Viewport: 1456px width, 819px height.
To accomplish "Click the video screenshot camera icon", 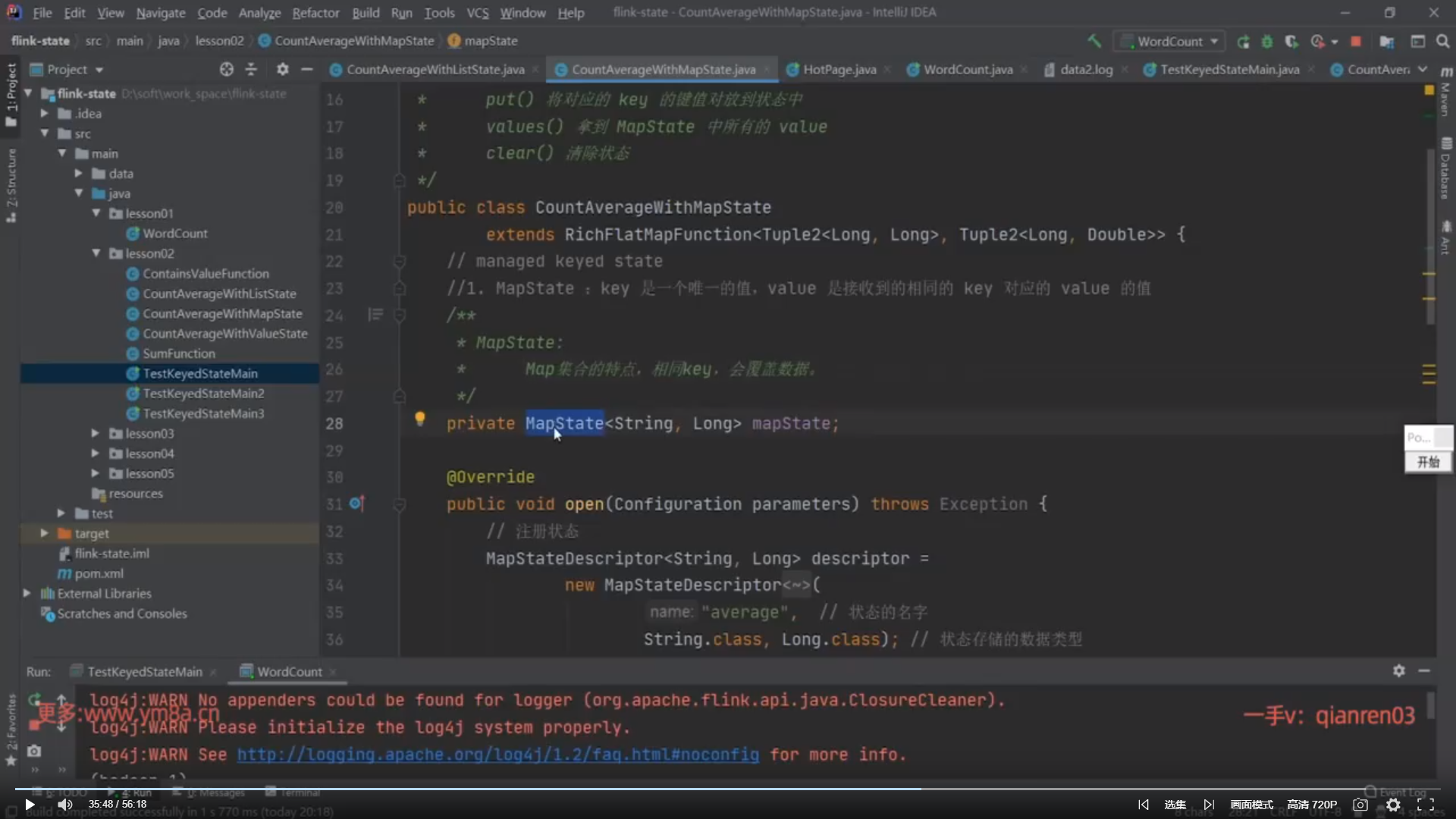I will 1360,805.
